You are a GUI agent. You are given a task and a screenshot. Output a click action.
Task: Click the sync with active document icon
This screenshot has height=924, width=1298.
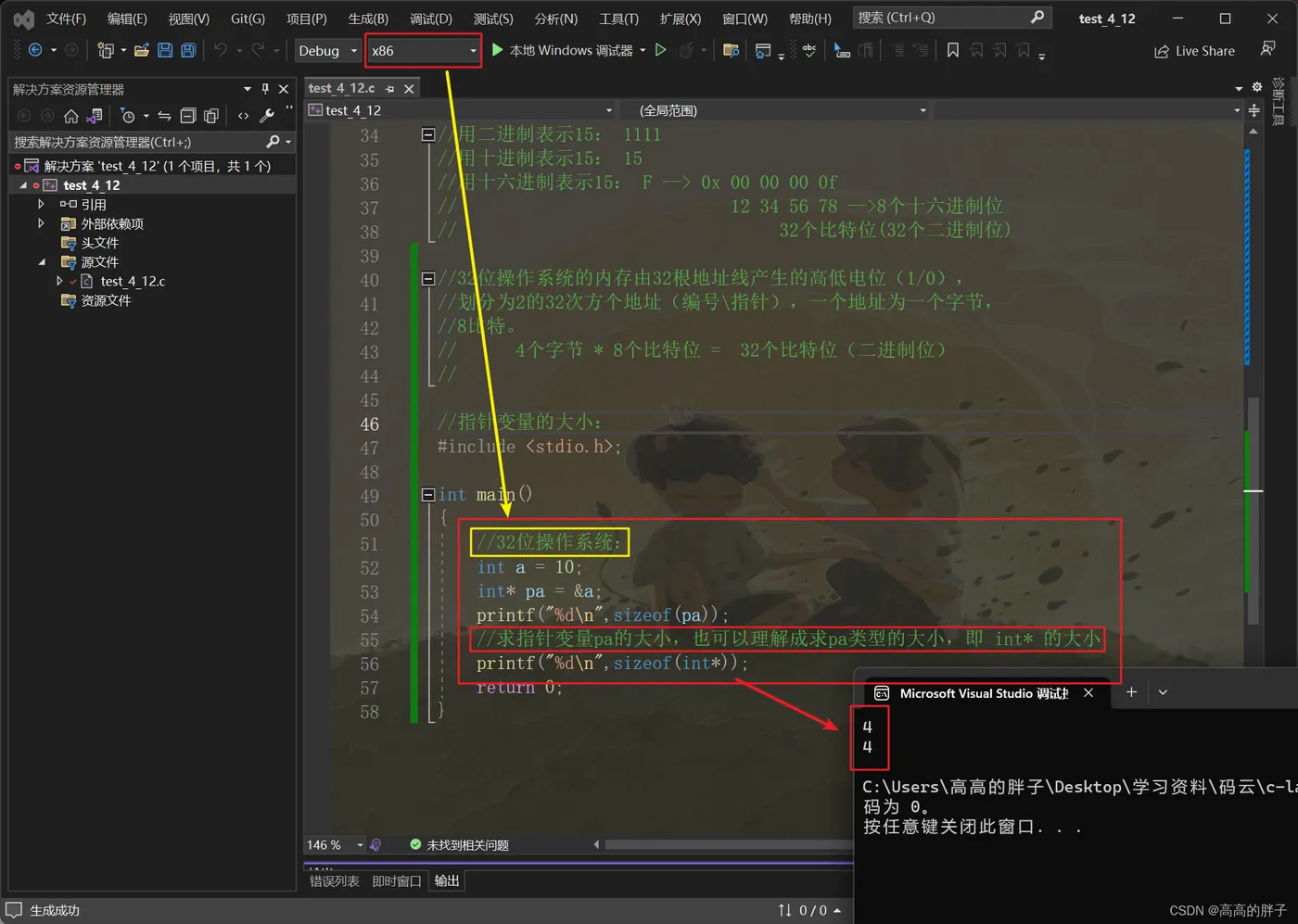pos(164,116)
